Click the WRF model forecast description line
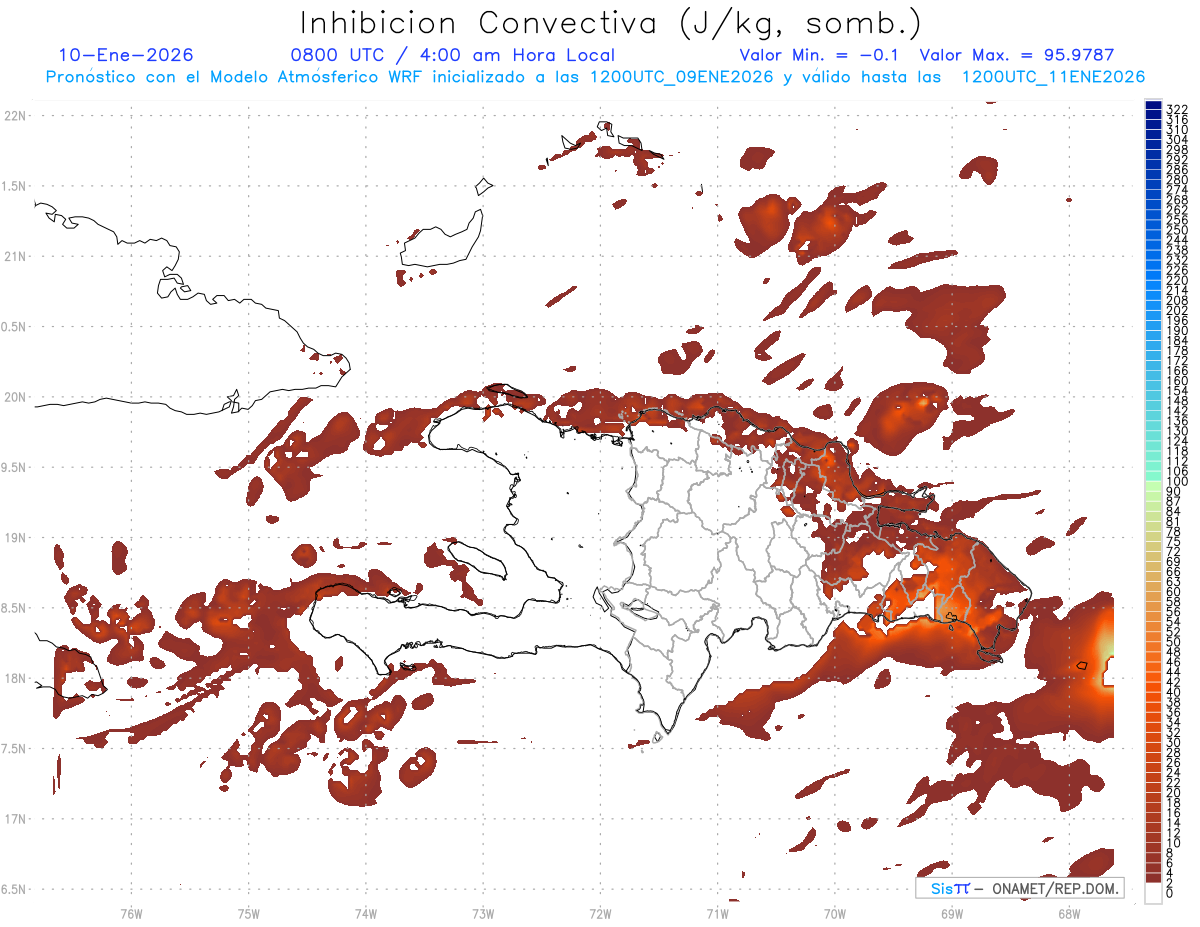 point(595,77)
